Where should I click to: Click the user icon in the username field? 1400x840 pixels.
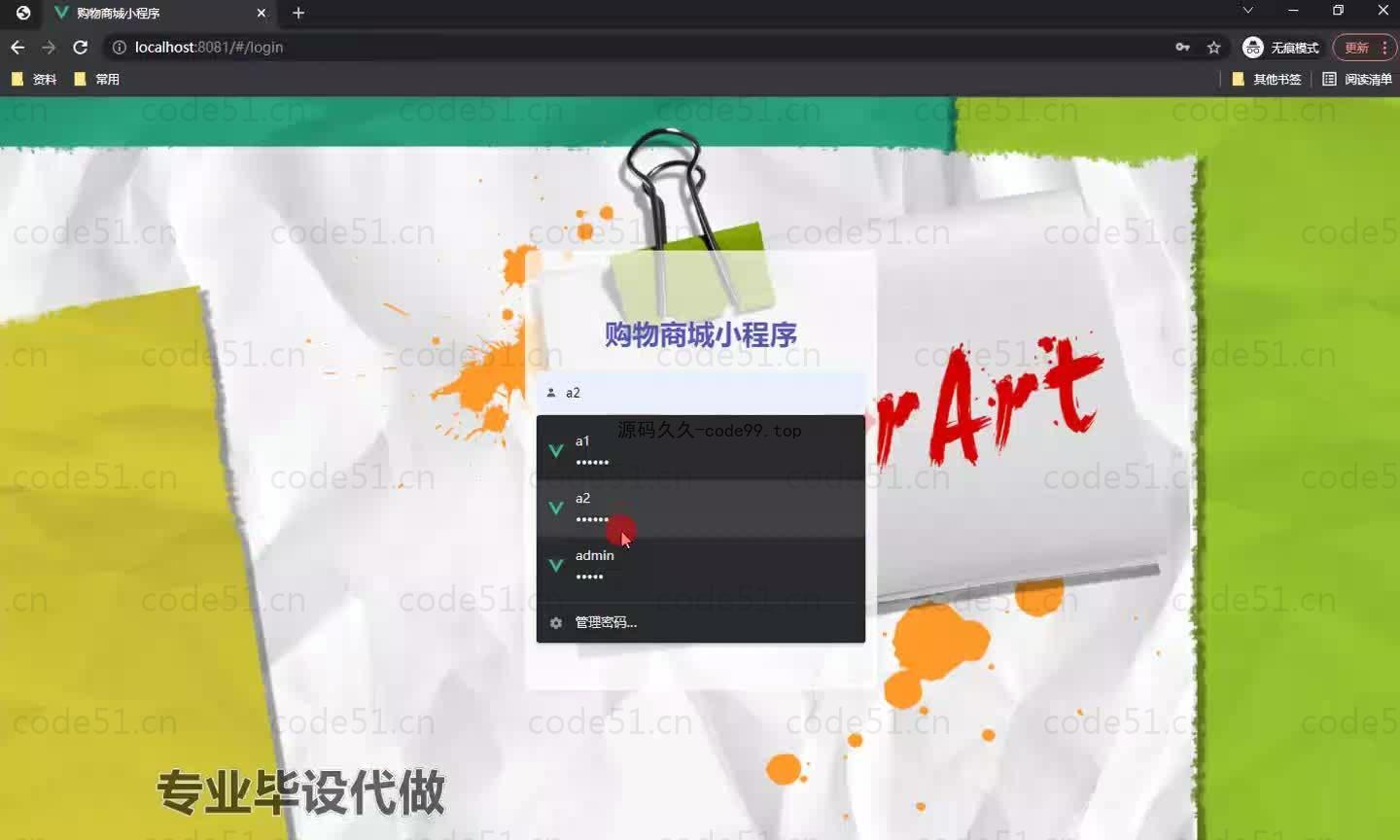pos(551,393)
